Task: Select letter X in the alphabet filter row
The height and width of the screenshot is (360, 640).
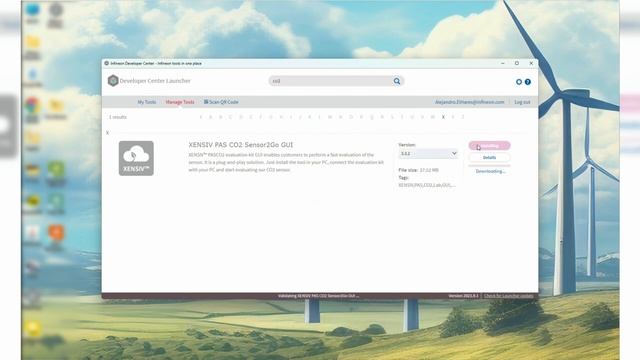Action: (443, 117)
